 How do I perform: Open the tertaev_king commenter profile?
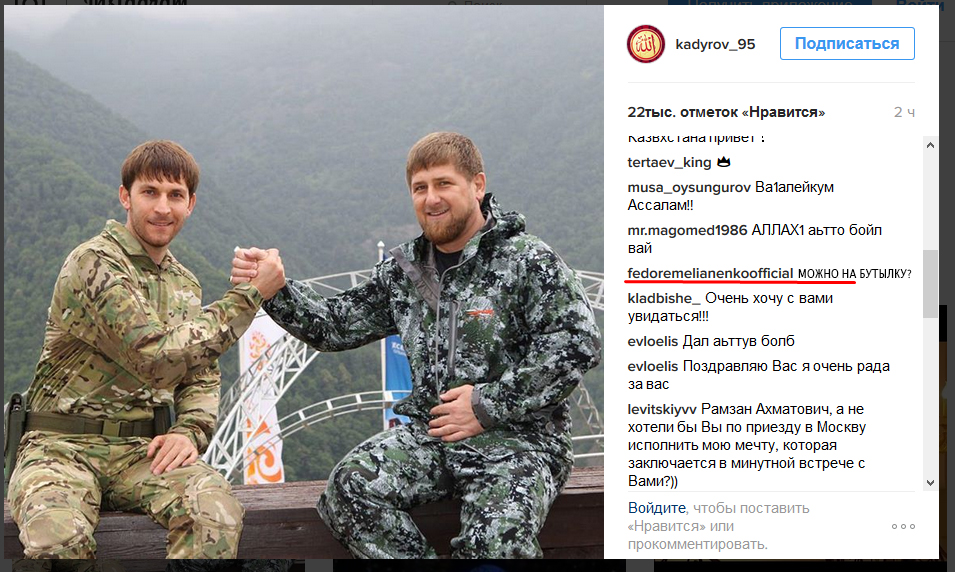(669, 163)
